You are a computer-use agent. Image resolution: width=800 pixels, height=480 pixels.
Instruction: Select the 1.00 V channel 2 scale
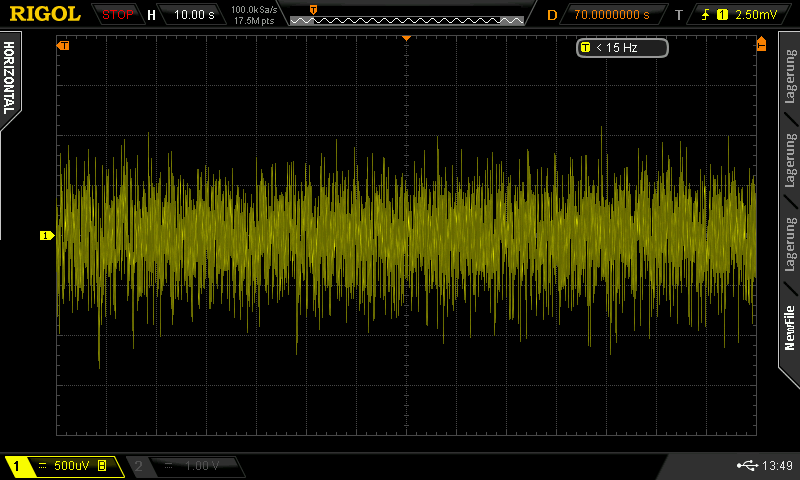(x=202, y=466)
